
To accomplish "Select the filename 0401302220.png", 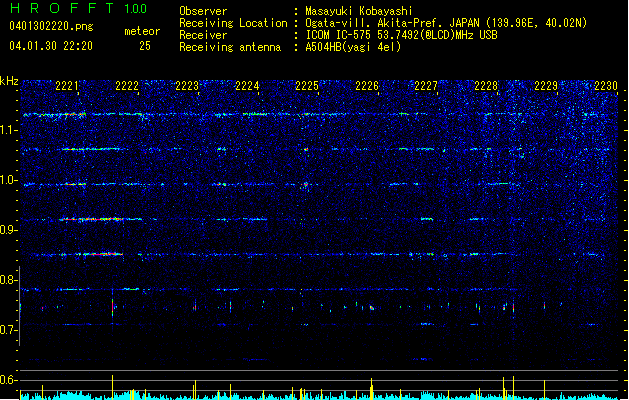I will [x=51, y=26].
